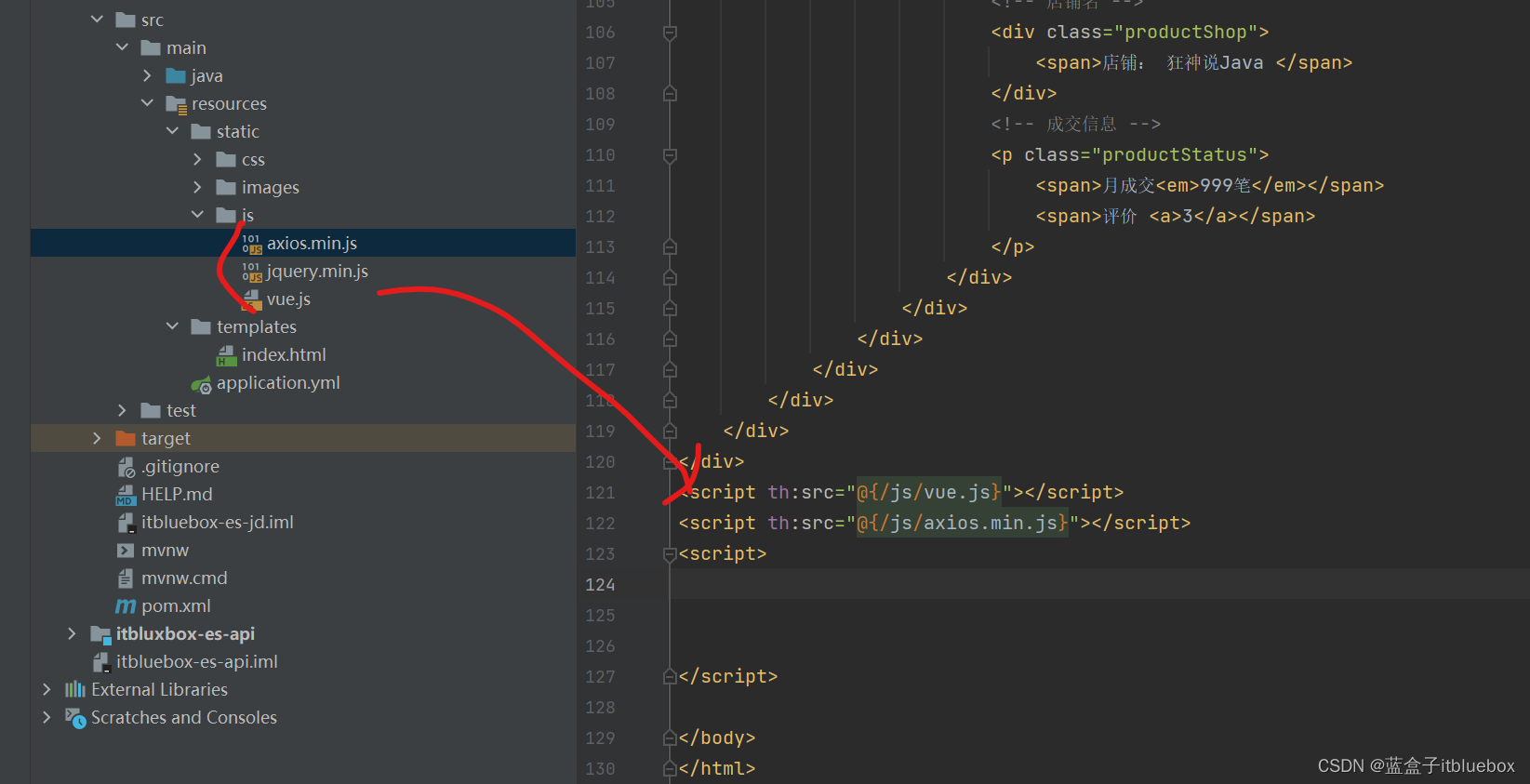Expand the test folder chevron
This screenshot has height=784, width=1530.
click(x=122, y=410)
